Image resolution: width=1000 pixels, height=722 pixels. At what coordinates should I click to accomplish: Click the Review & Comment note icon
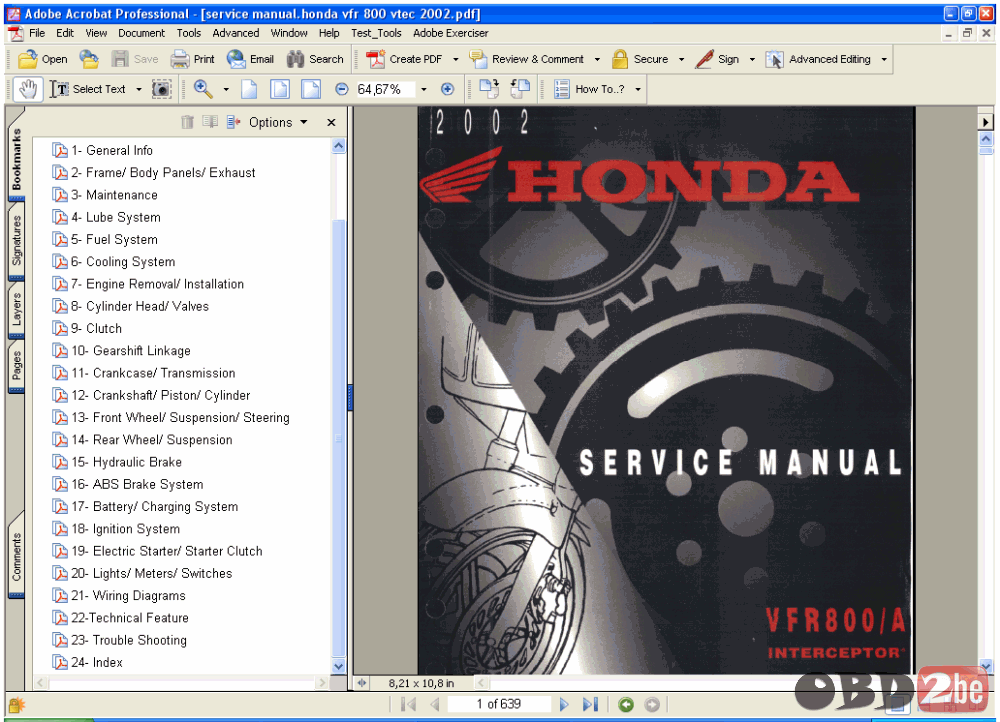tap(478, 59)
